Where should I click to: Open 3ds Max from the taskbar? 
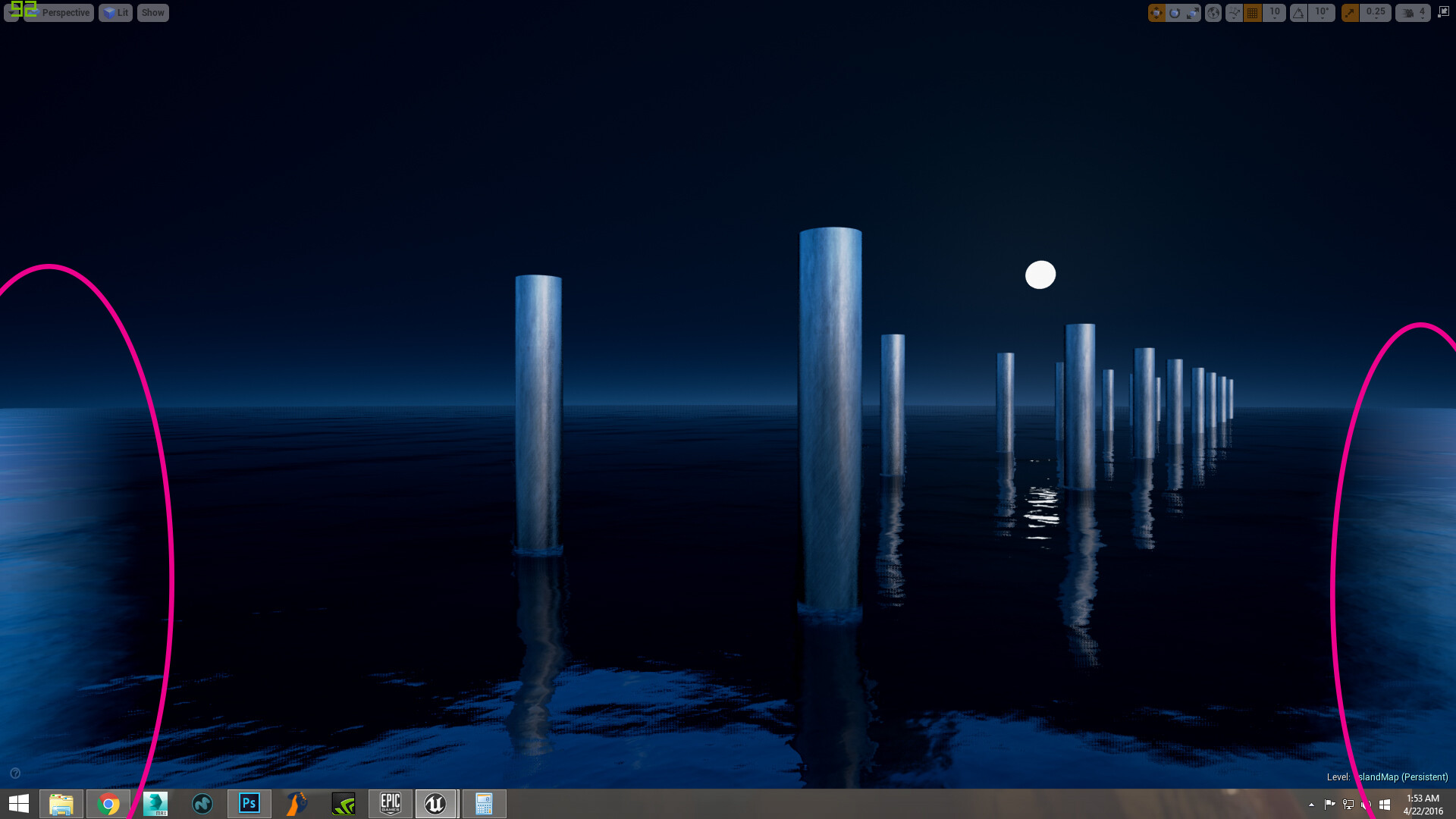tap(155, 804)
